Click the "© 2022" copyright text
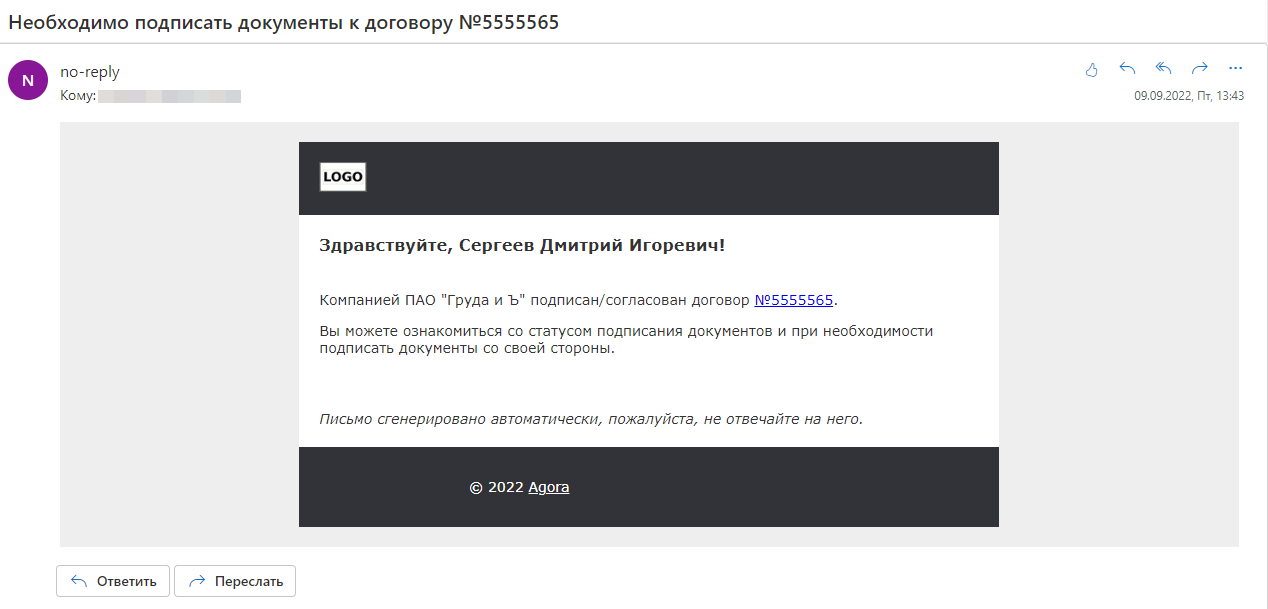 (496, 488)
